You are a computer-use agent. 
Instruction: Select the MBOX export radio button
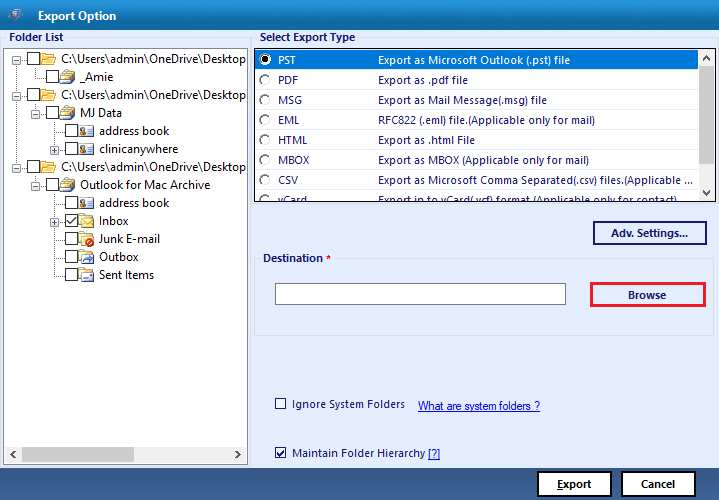click(265, 160)
